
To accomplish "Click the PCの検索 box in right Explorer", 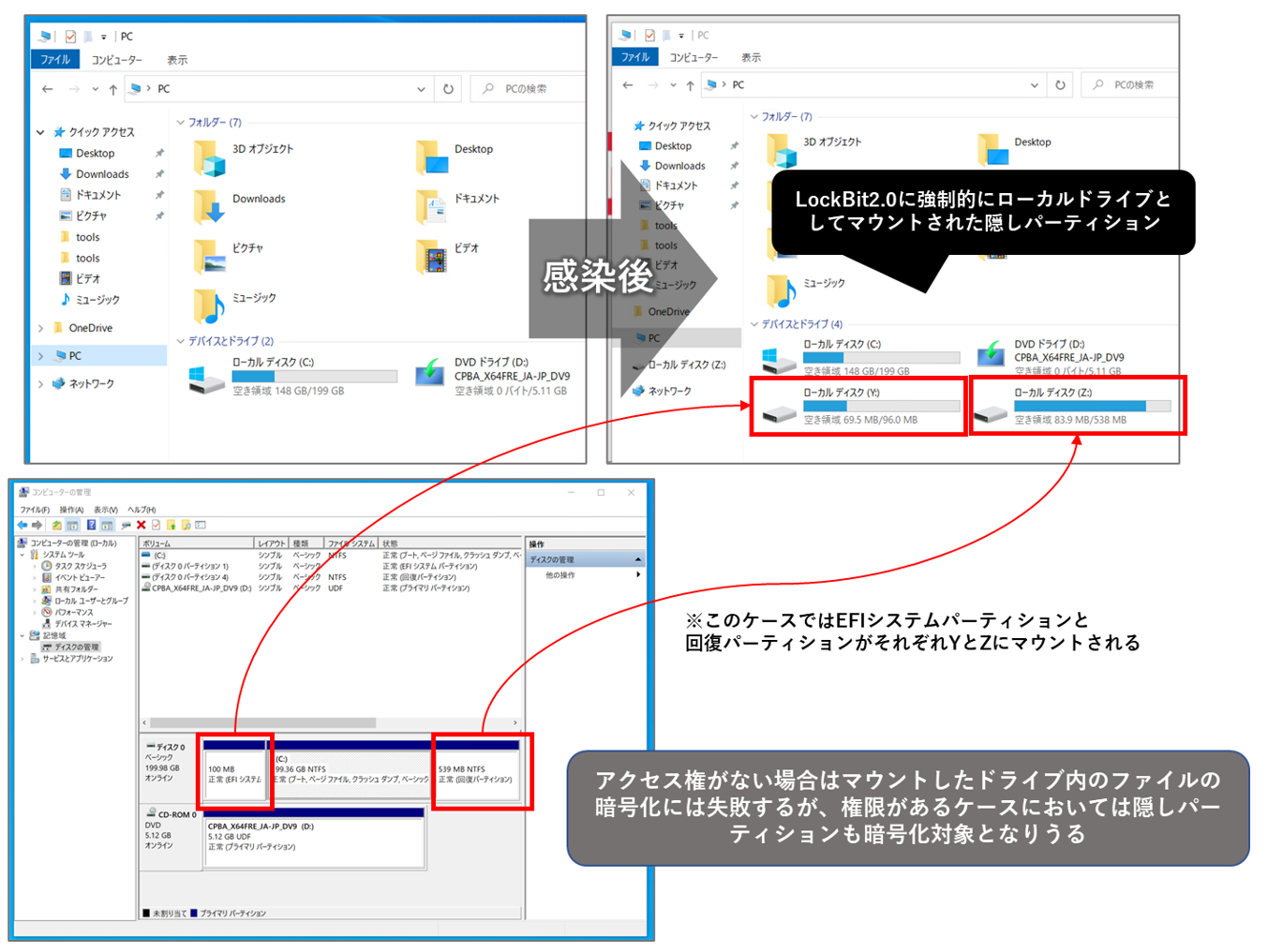I will click(1129, 85).
